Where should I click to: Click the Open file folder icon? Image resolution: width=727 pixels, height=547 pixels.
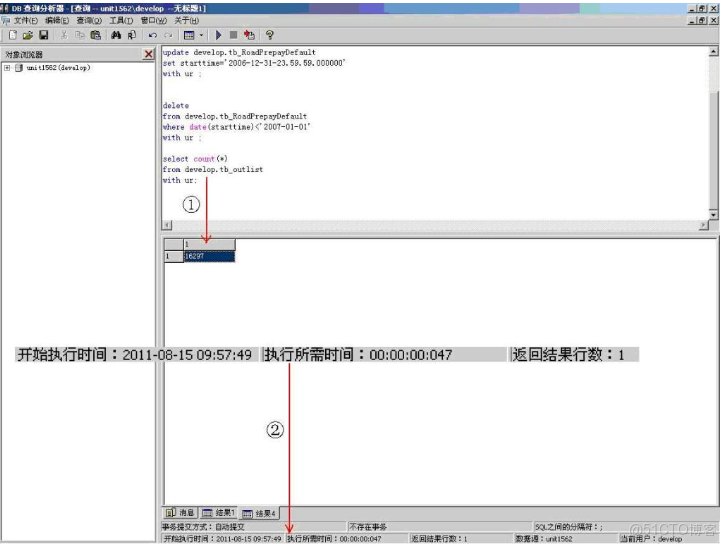tap(28, 35)
